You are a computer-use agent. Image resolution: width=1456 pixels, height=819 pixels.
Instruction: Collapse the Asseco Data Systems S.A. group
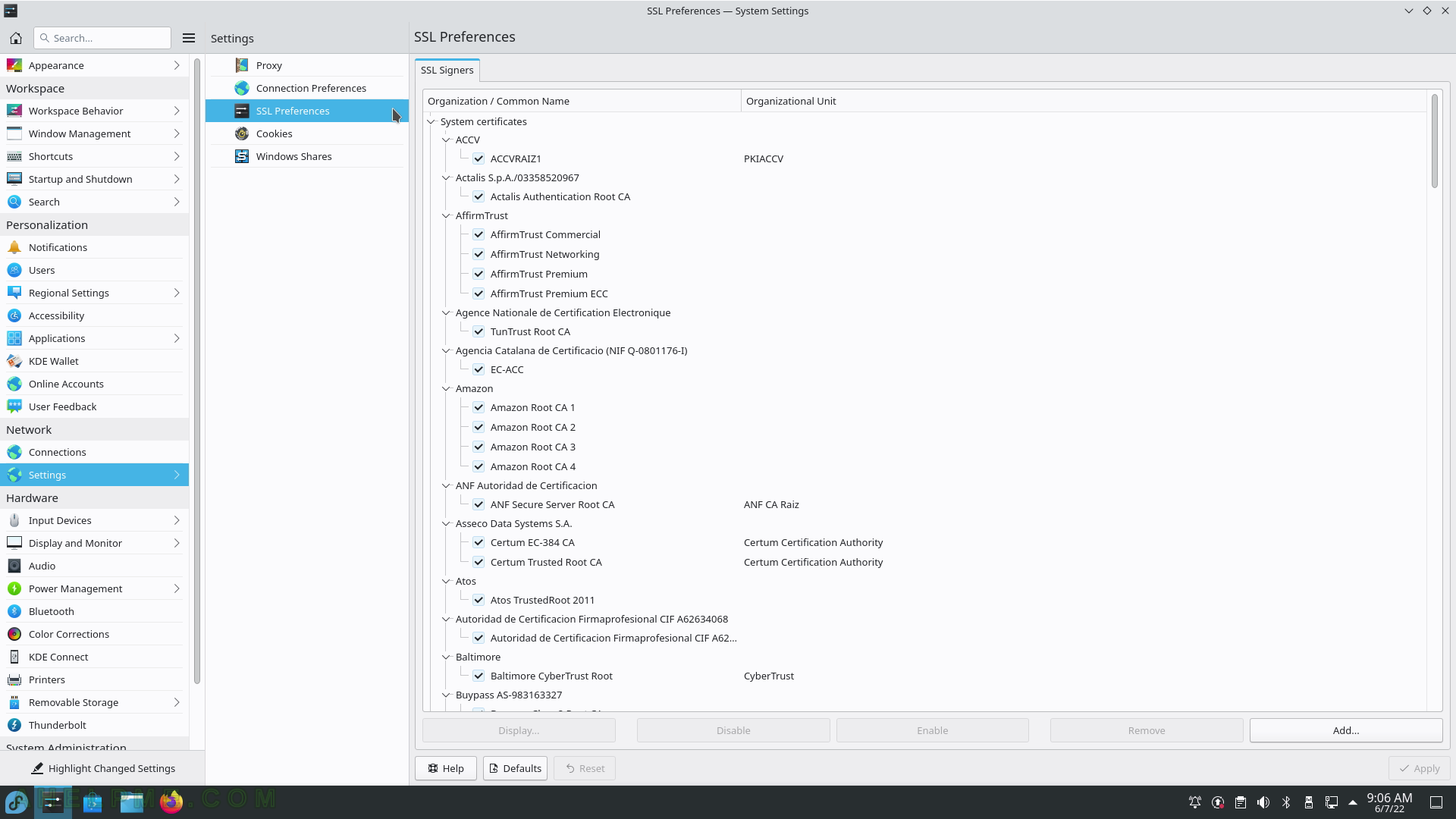click(x=447, y=523)
